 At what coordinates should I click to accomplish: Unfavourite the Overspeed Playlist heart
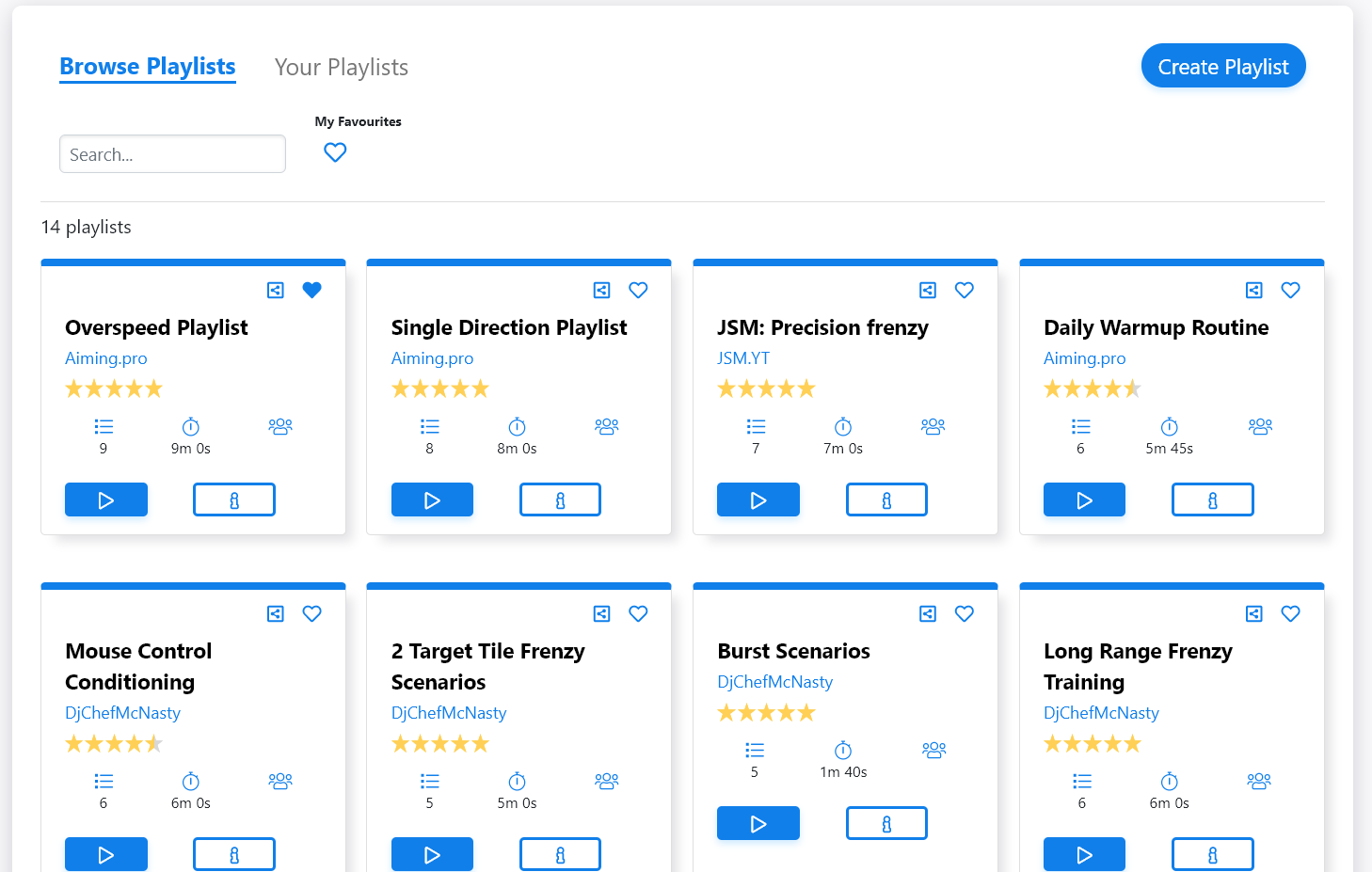click(312, 291)
